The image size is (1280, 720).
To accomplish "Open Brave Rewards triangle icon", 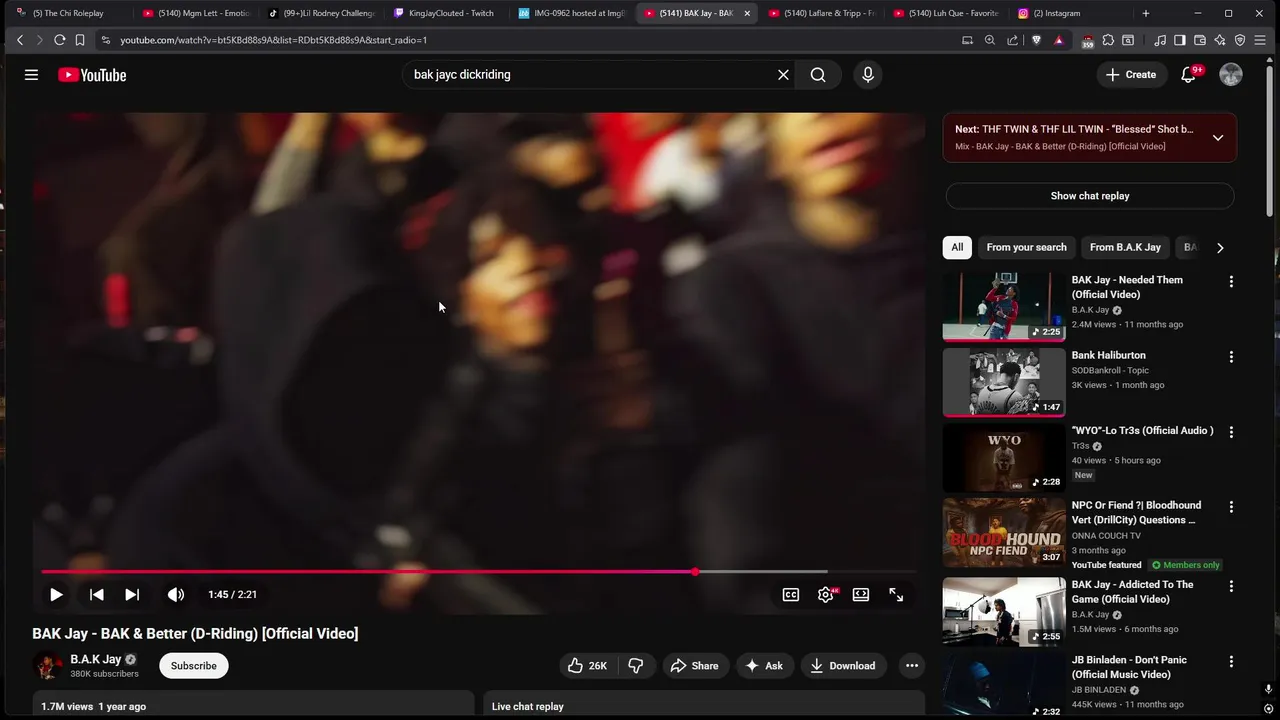I will click(1059, 40).
